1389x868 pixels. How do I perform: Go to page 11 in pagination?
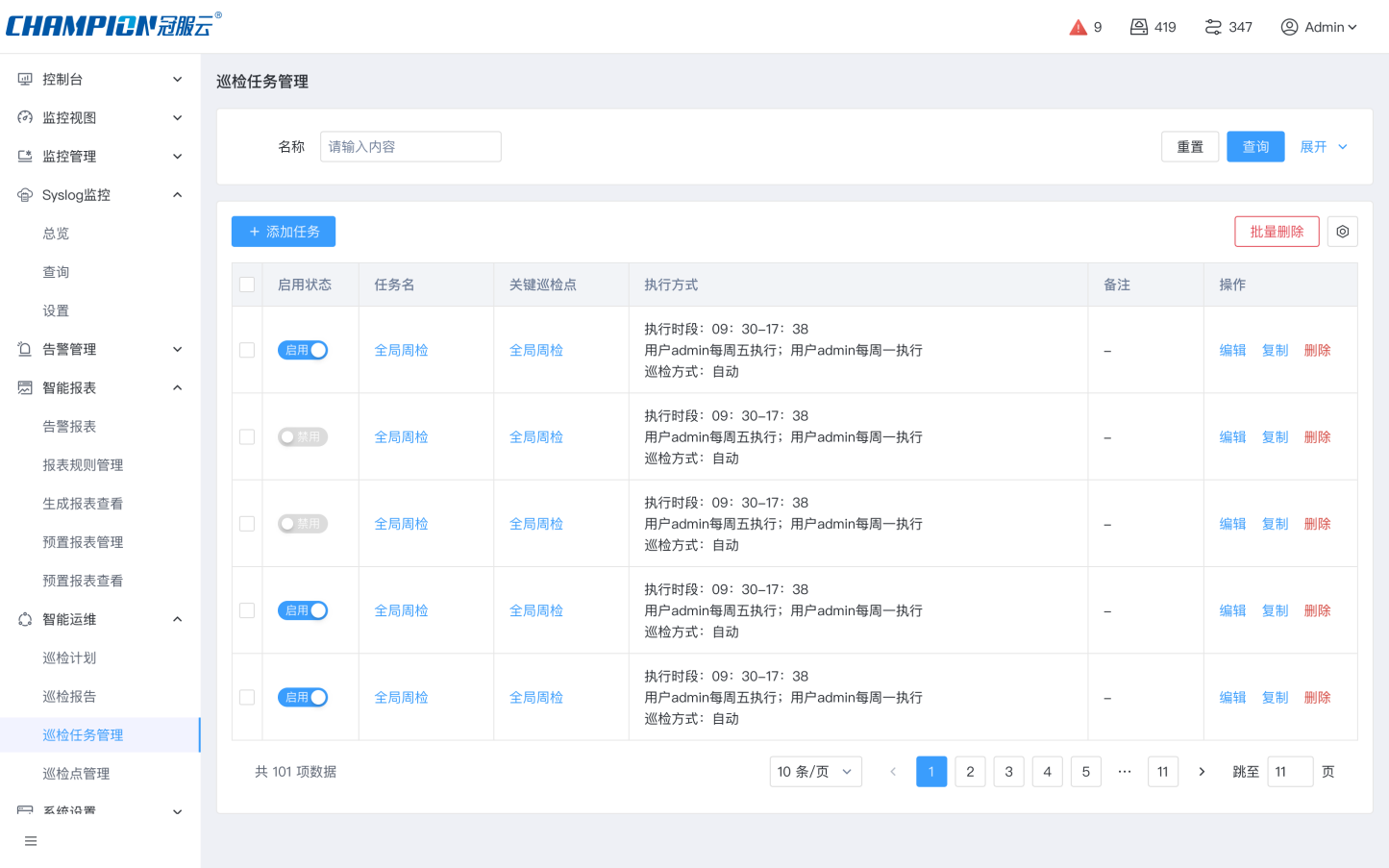click(1163, 772)
